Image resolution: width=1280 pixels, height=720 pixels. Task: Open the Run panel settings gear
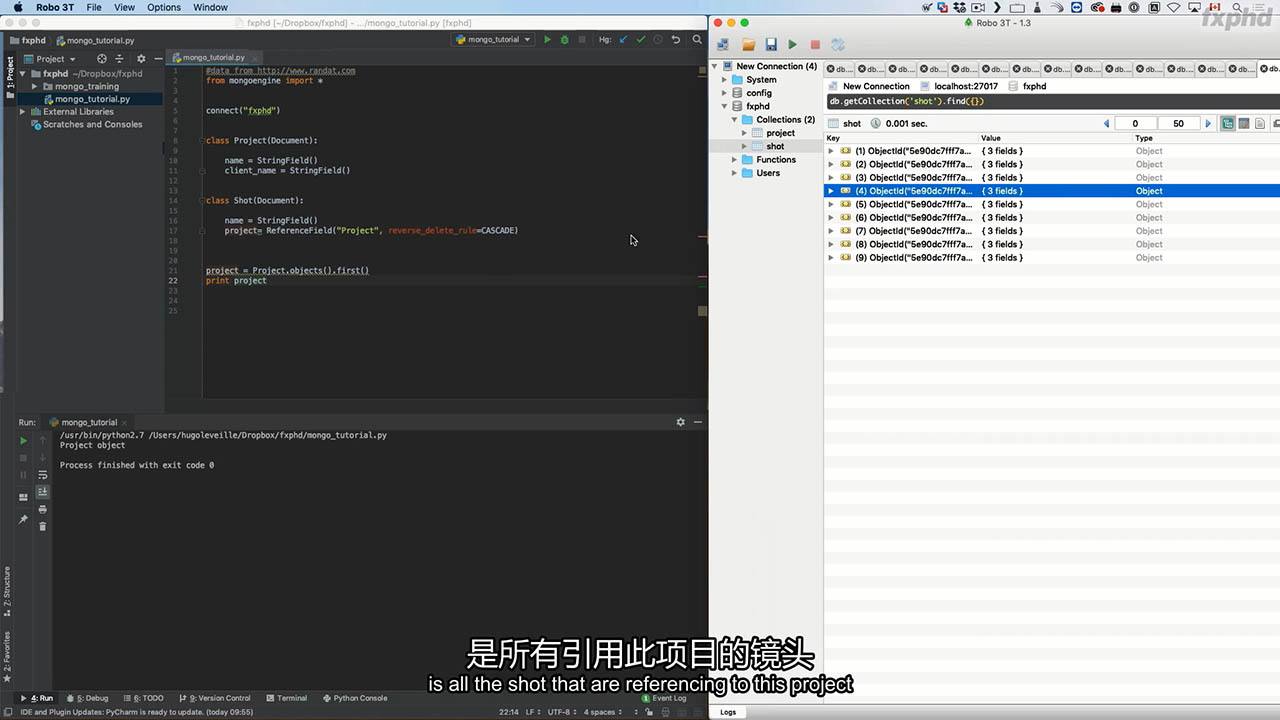click(x=681, y=422)
